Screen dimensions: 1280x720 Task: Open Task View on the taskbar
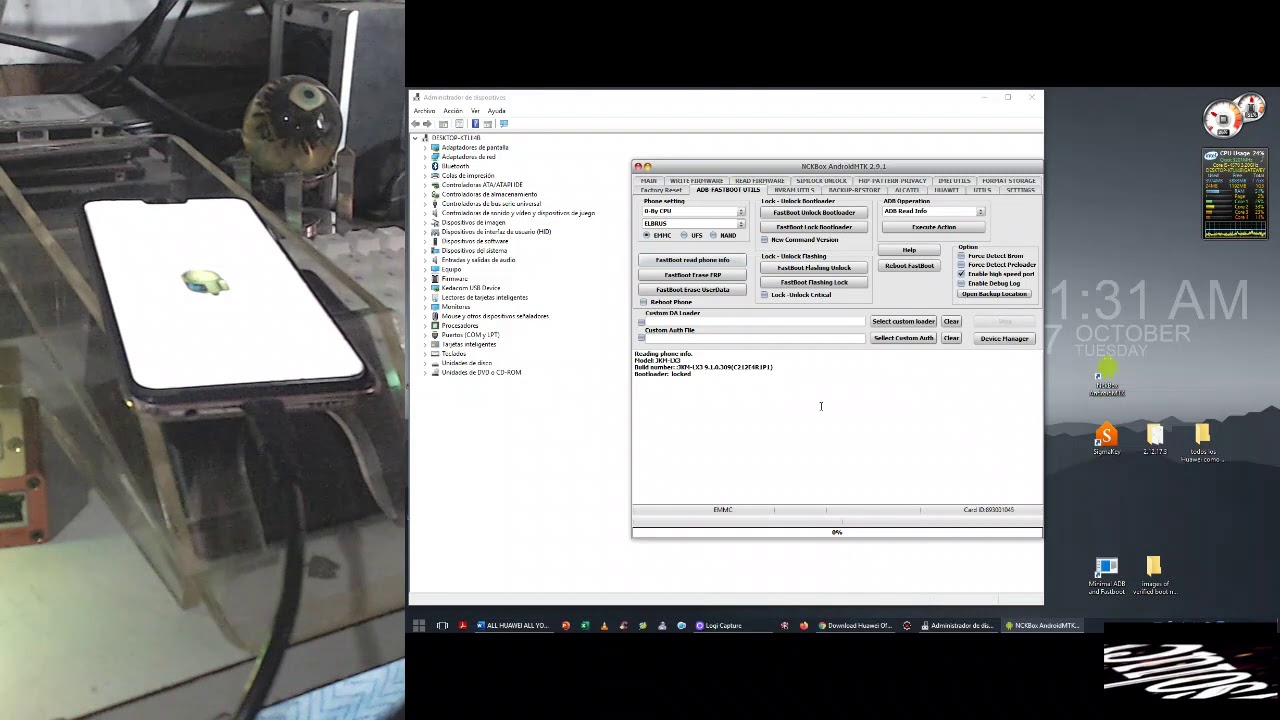(442, 626)
